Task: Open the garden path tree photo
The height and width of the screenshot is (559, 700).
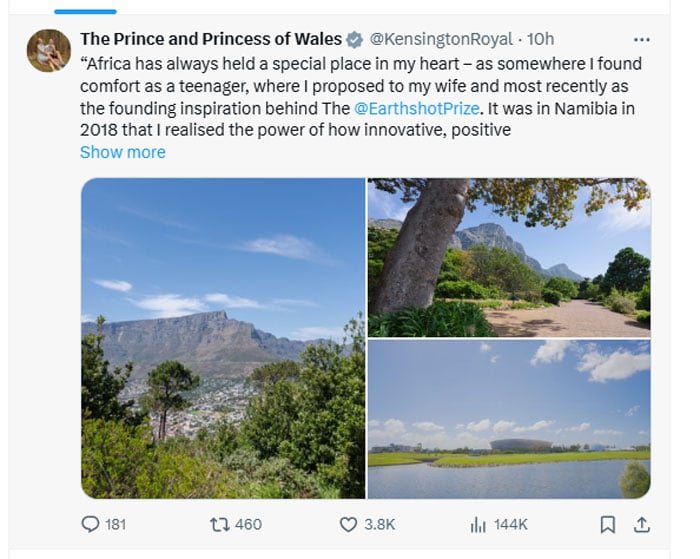Action: 509,257
